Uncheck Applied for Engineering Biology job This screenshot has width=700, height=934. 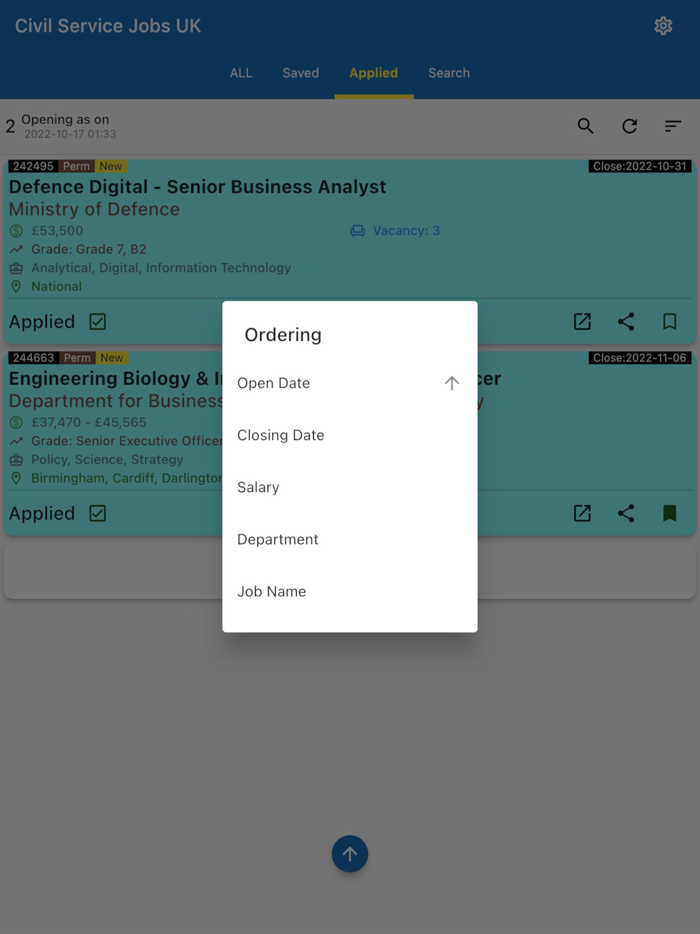coord(98,513)
